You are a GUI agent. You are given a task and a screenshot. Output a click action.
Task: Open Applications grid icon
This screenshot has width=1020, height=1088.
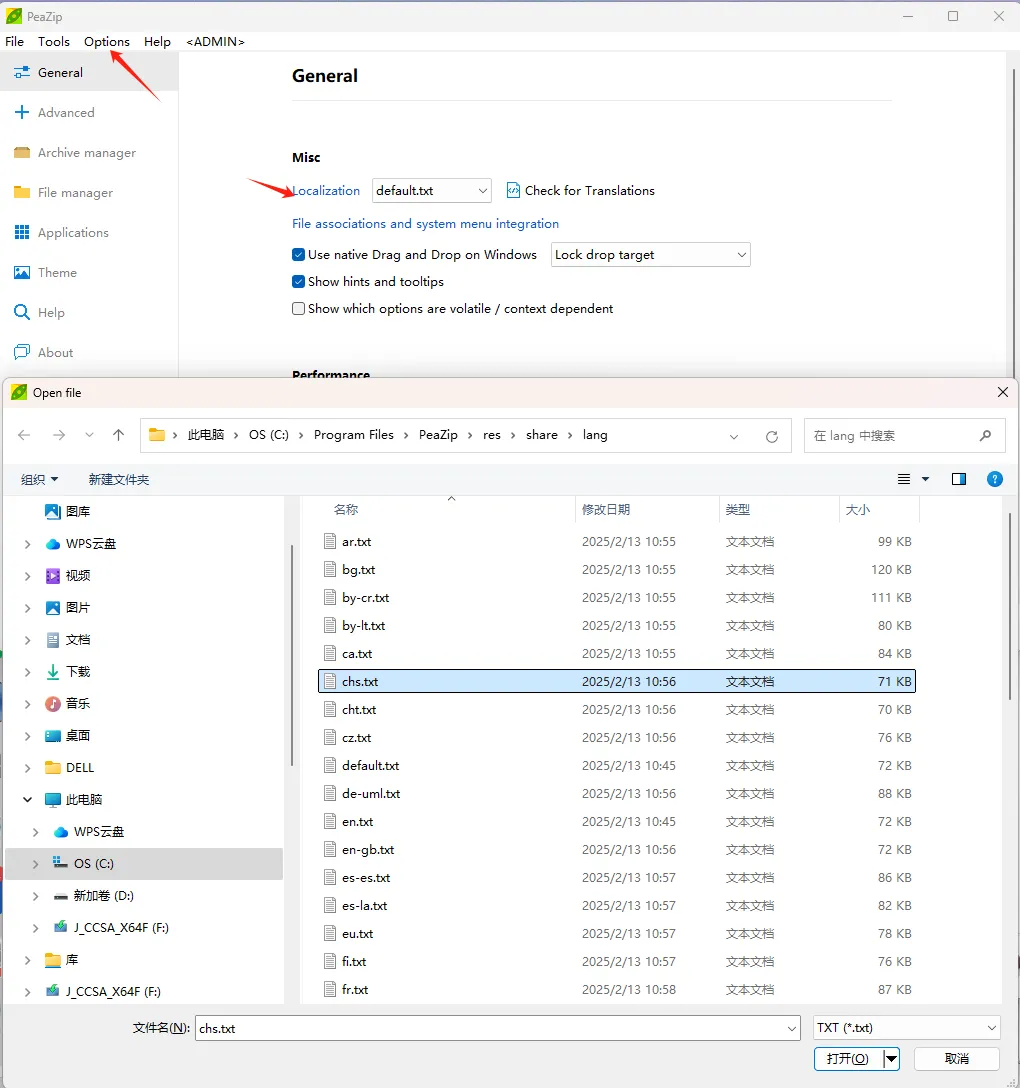point(22,232)
